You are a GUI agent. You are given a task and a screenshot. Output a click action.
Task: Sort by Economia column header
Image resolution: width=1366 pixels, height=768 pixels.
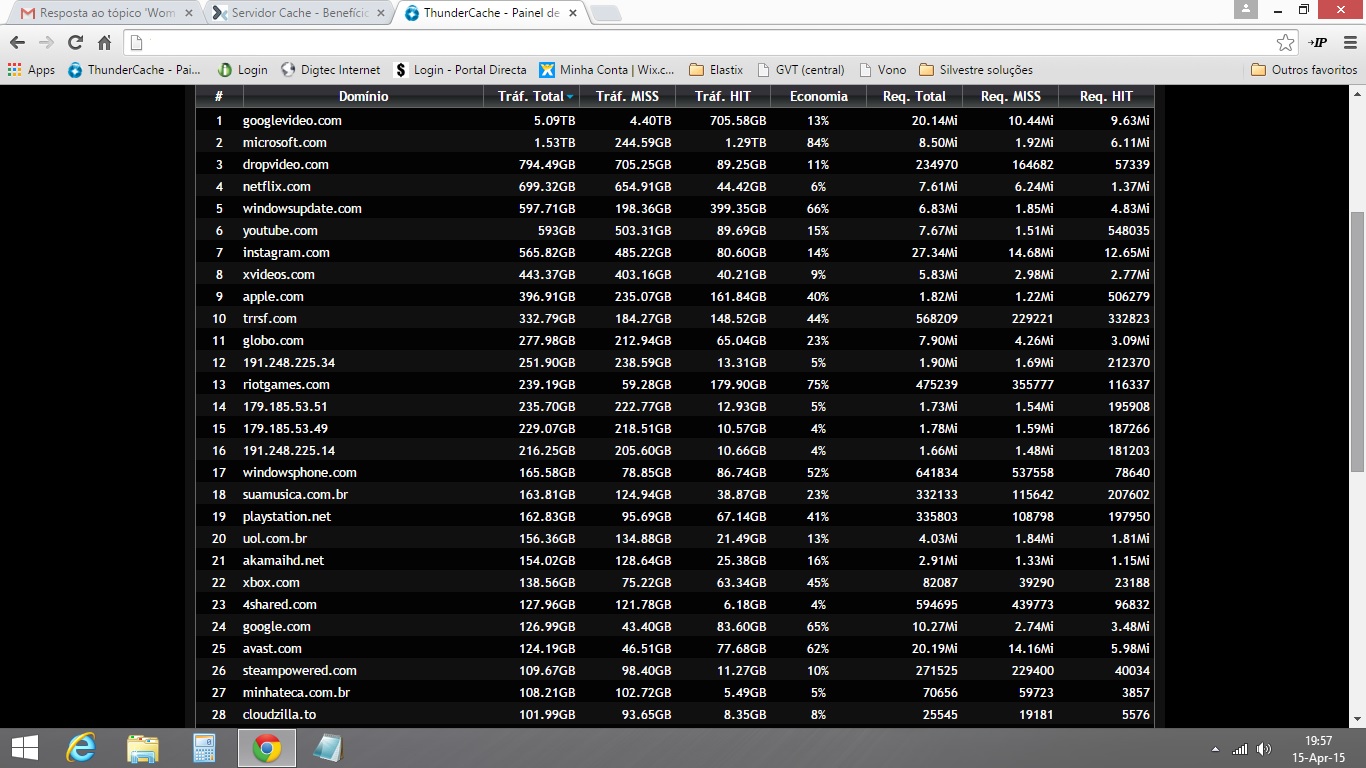point(818,97)
